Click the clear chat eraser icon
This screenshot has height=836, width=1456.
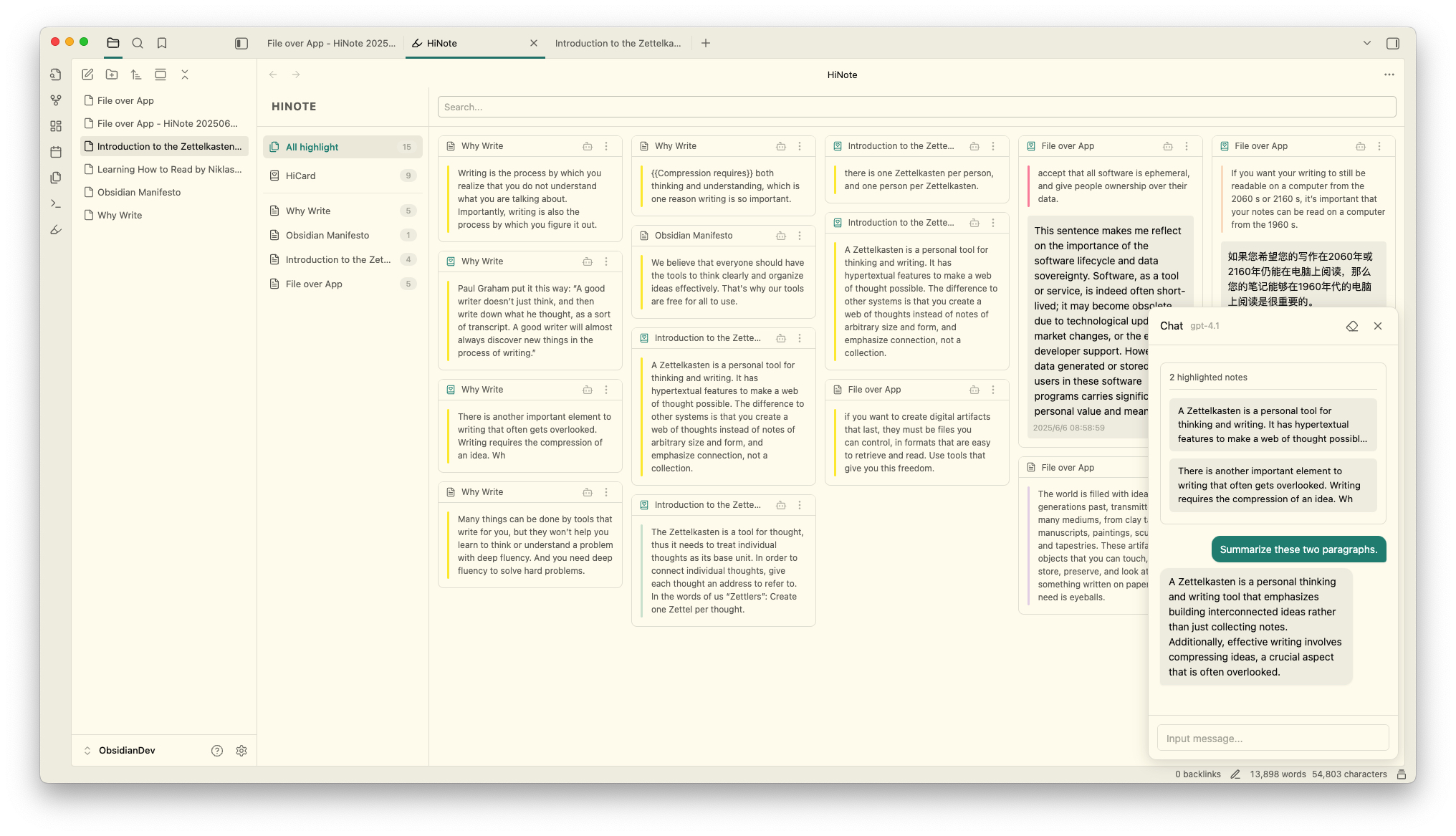(x=1351, y=326)
